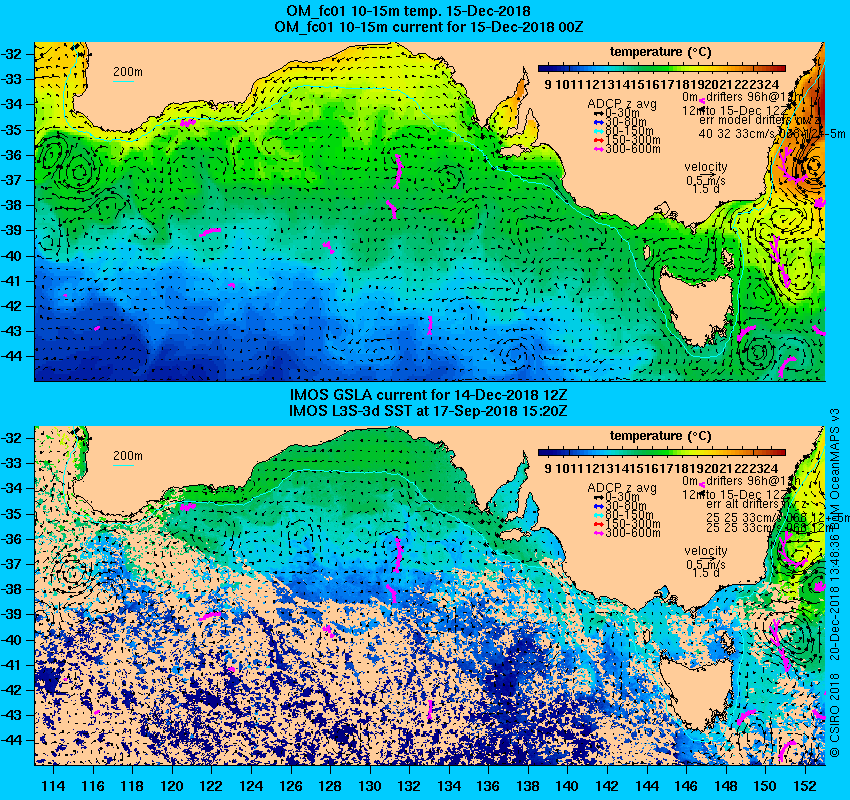Image resolution: width=850 pixels, height=800 pixels.
Task: Click the 'velocity' scale label in bottom panel
Action: (x=706, y=551)
